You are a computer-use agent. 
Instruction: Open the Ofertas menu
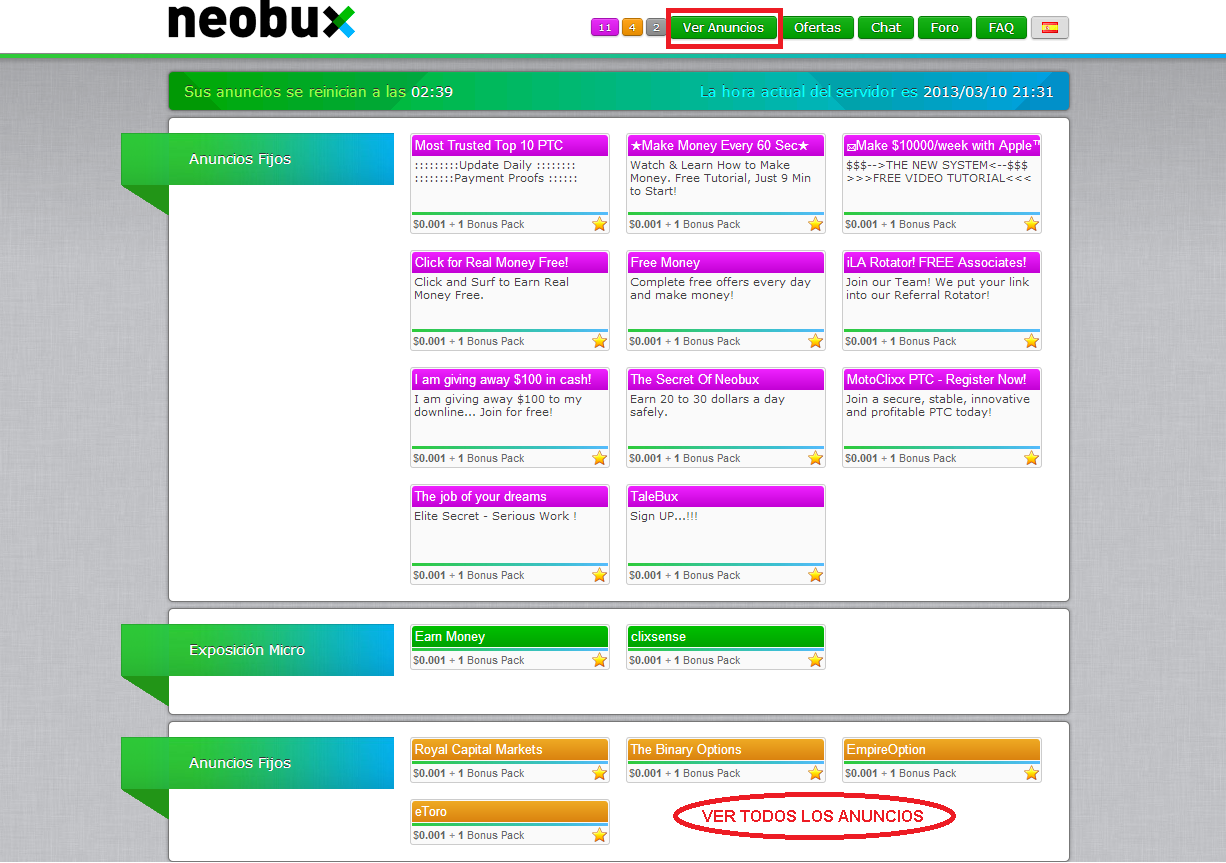point(817,28)
